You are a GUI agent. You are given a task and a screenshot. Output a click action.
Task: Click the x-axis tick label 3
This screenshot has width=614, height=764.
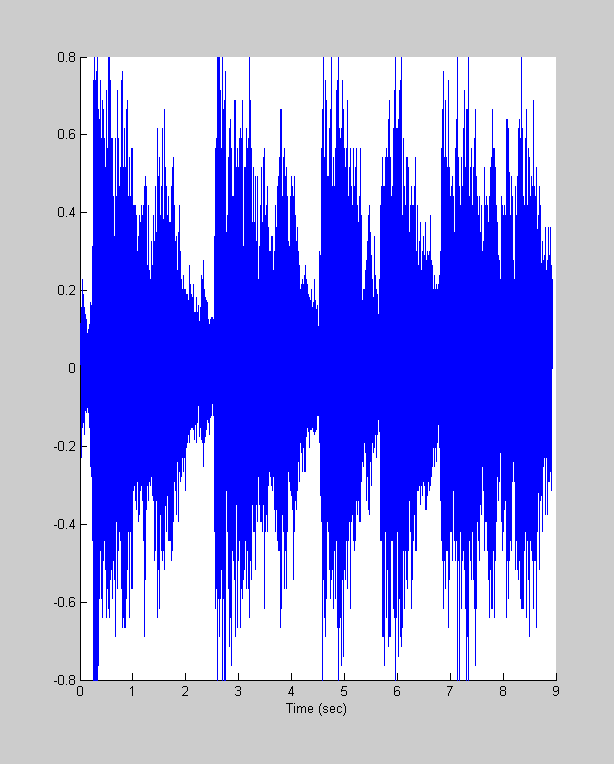tap(239, 691)
